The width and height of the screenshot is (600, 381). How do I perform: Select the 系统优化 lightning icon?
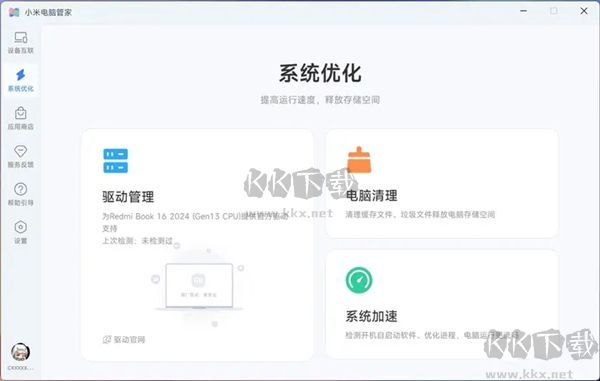pyautogui.click(x=21, y=75)
